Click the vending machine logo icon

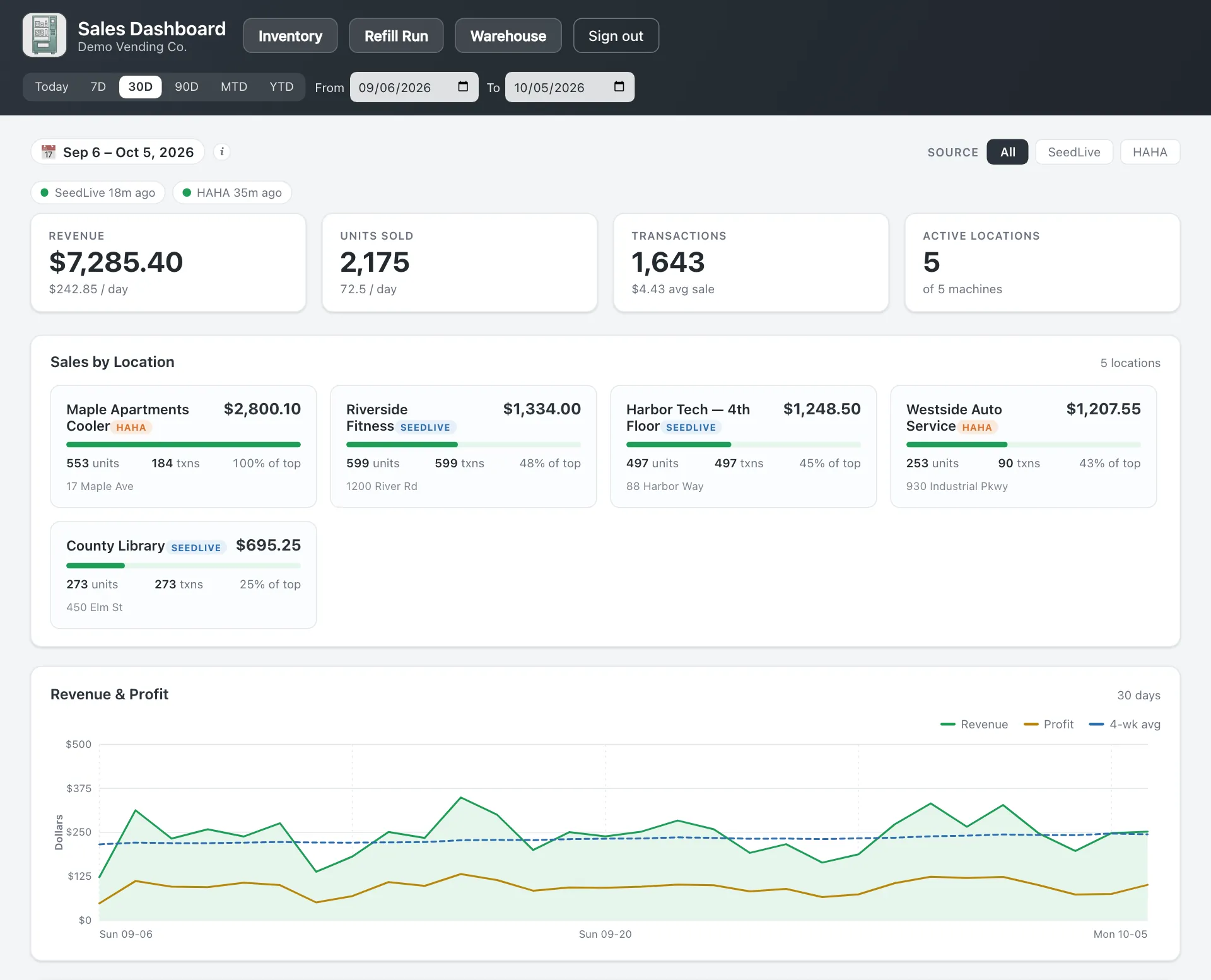point(44,35)
